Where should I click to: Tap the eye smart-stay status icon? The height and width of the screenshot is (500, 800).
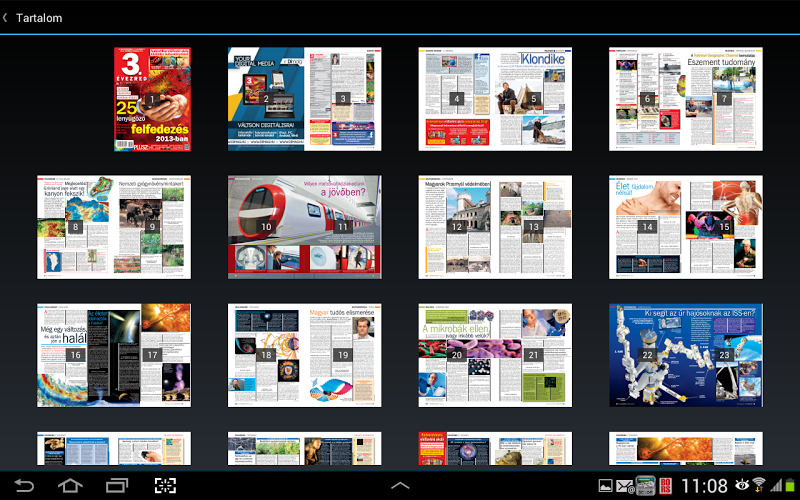[x=742, y=485]
